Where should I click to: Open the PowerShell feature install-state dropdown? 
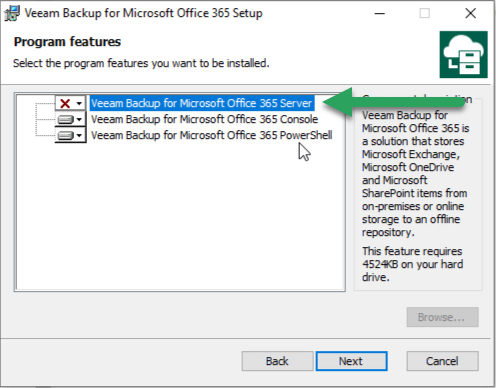(71, 135)
